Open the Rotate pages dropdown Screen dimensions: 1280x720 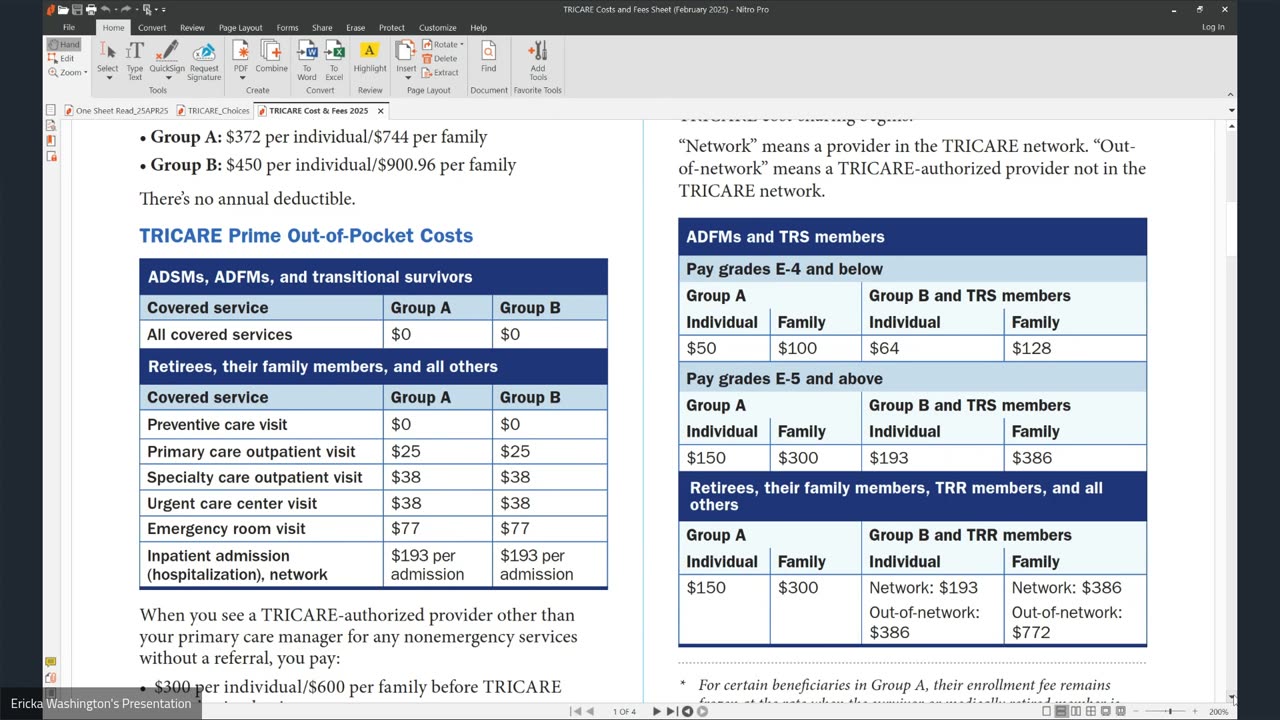pos(442,45)
